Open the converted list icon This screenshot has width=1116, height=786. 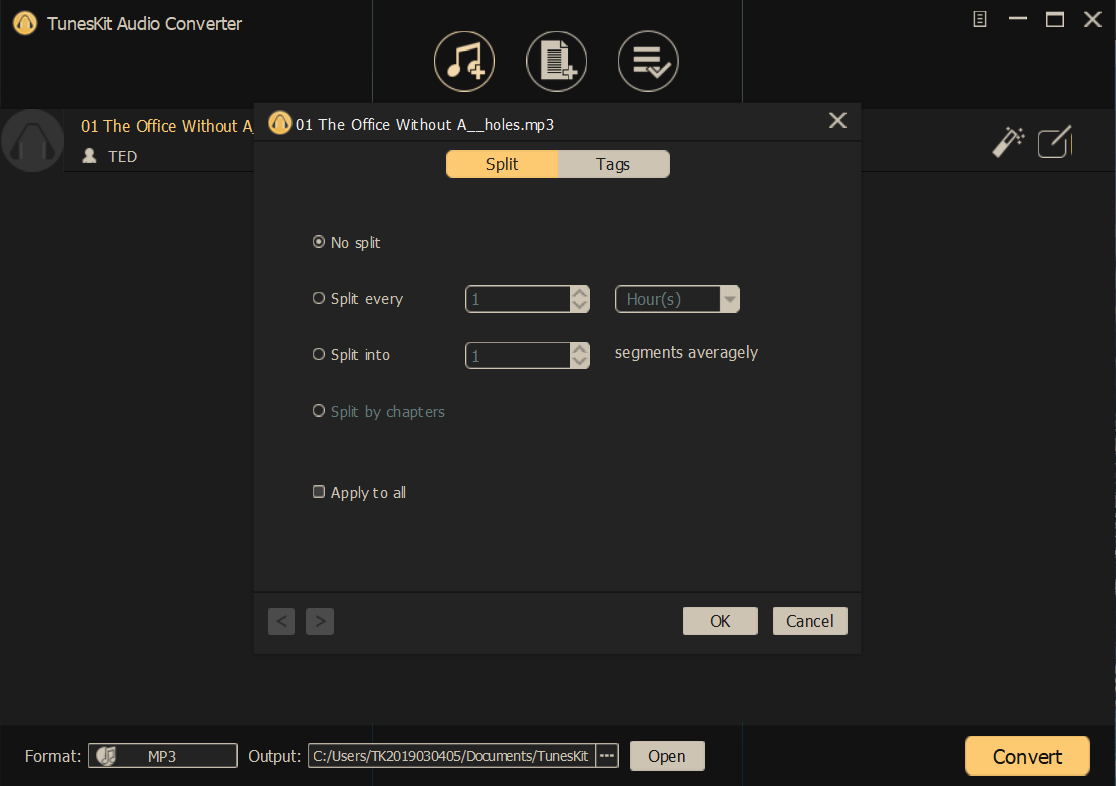[647, 61]
